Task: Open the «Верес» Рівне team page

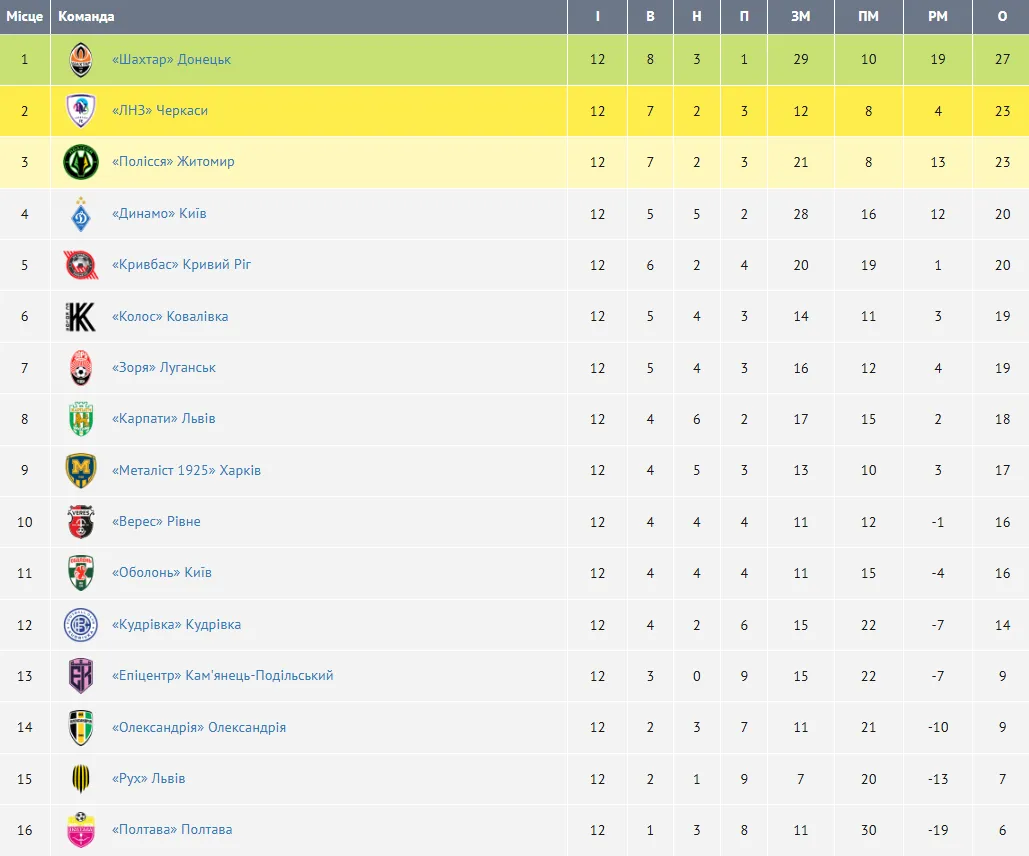Action: pos(156,522)
